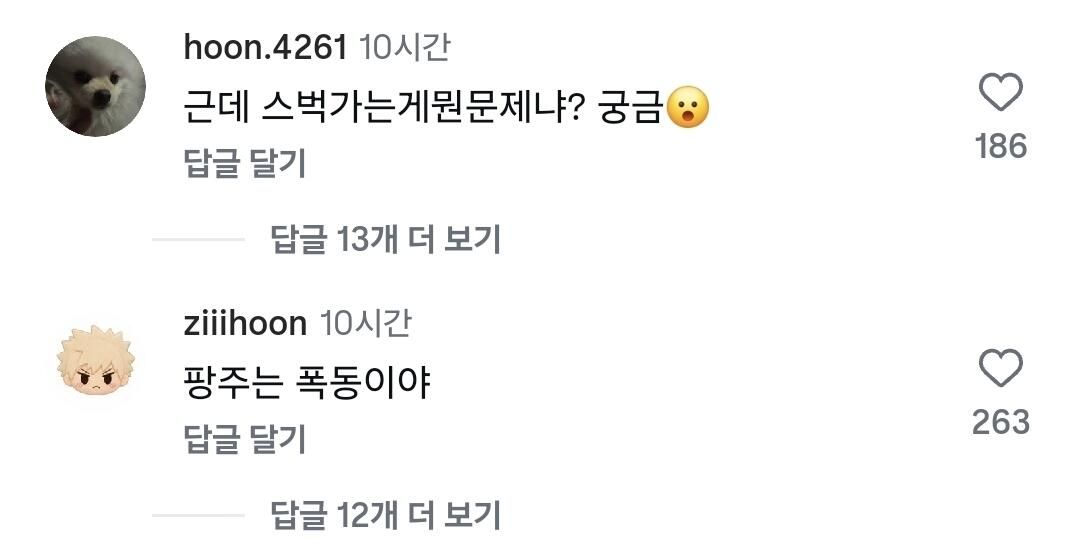Open hoon.4261's white dog profile picture

[x=96, y=86]
